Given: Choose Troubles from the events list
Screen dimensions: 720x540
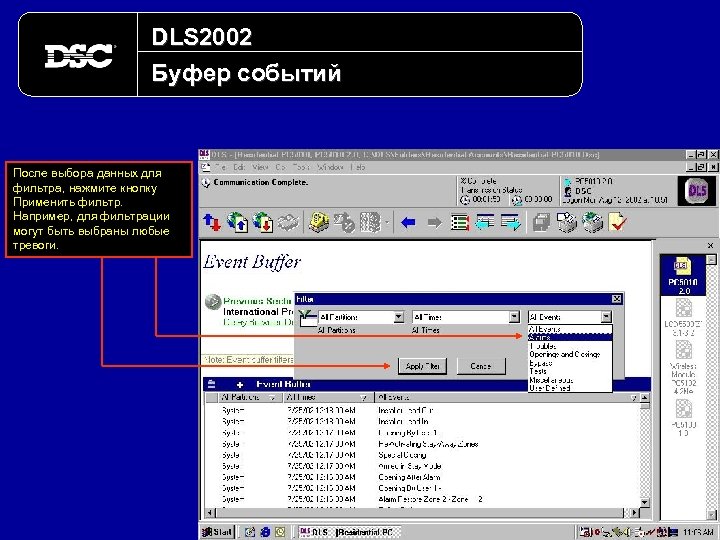Looking at the screenshot, I should pos(570,346).
